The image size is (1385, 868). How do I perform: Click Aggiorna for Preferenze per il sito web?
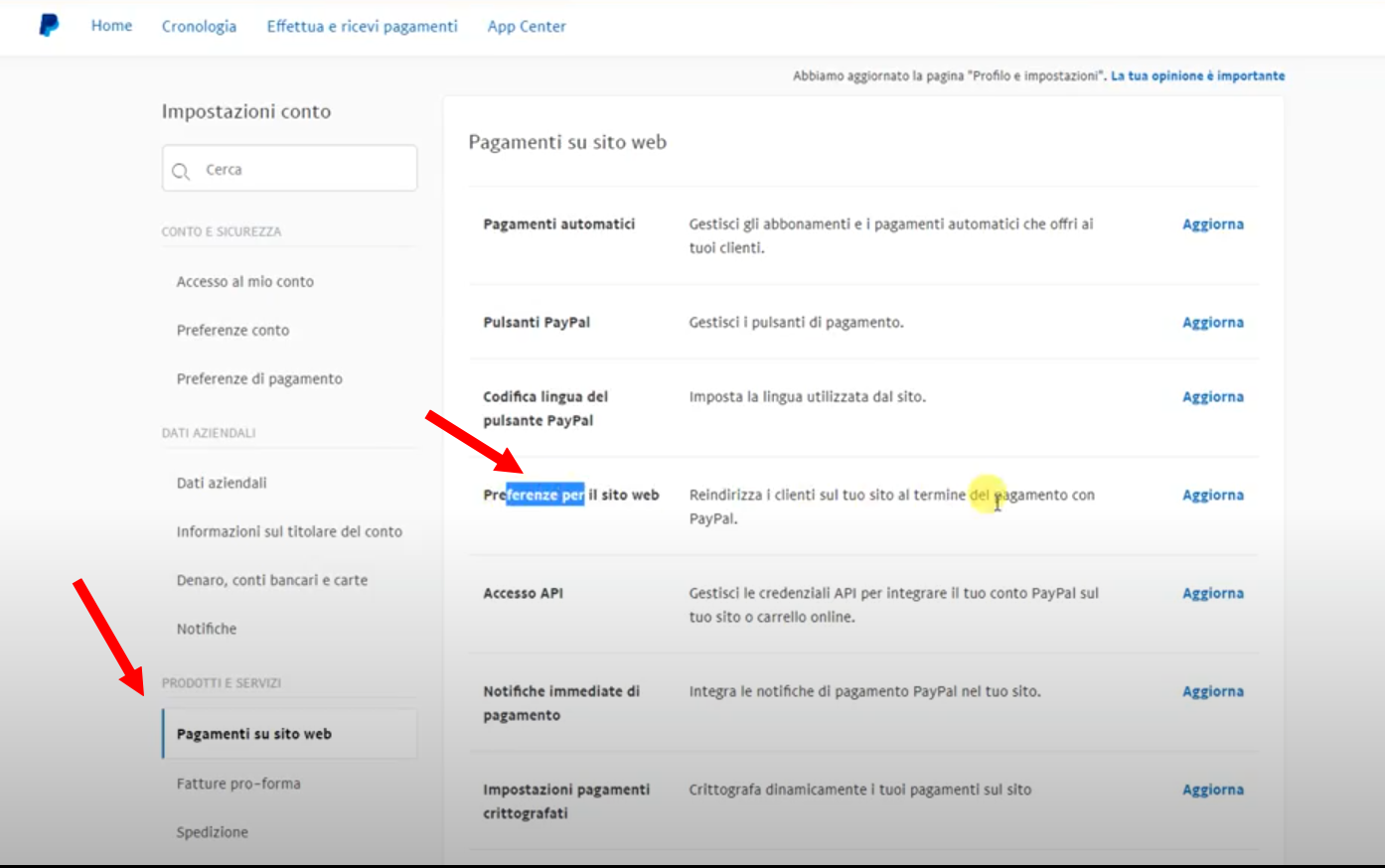1213,496
